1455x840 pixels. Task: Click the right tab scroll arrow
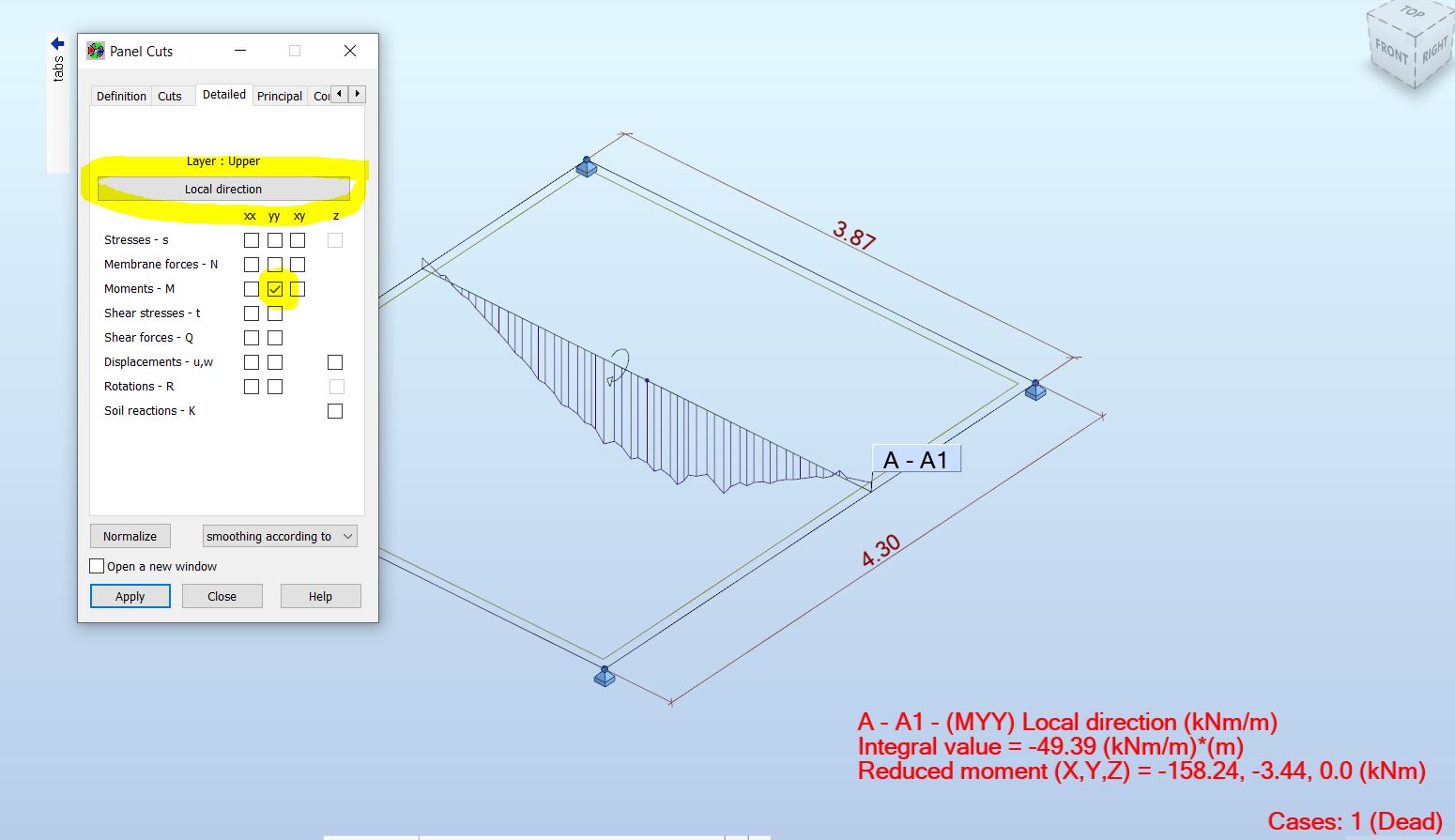(x=357, y=94)
